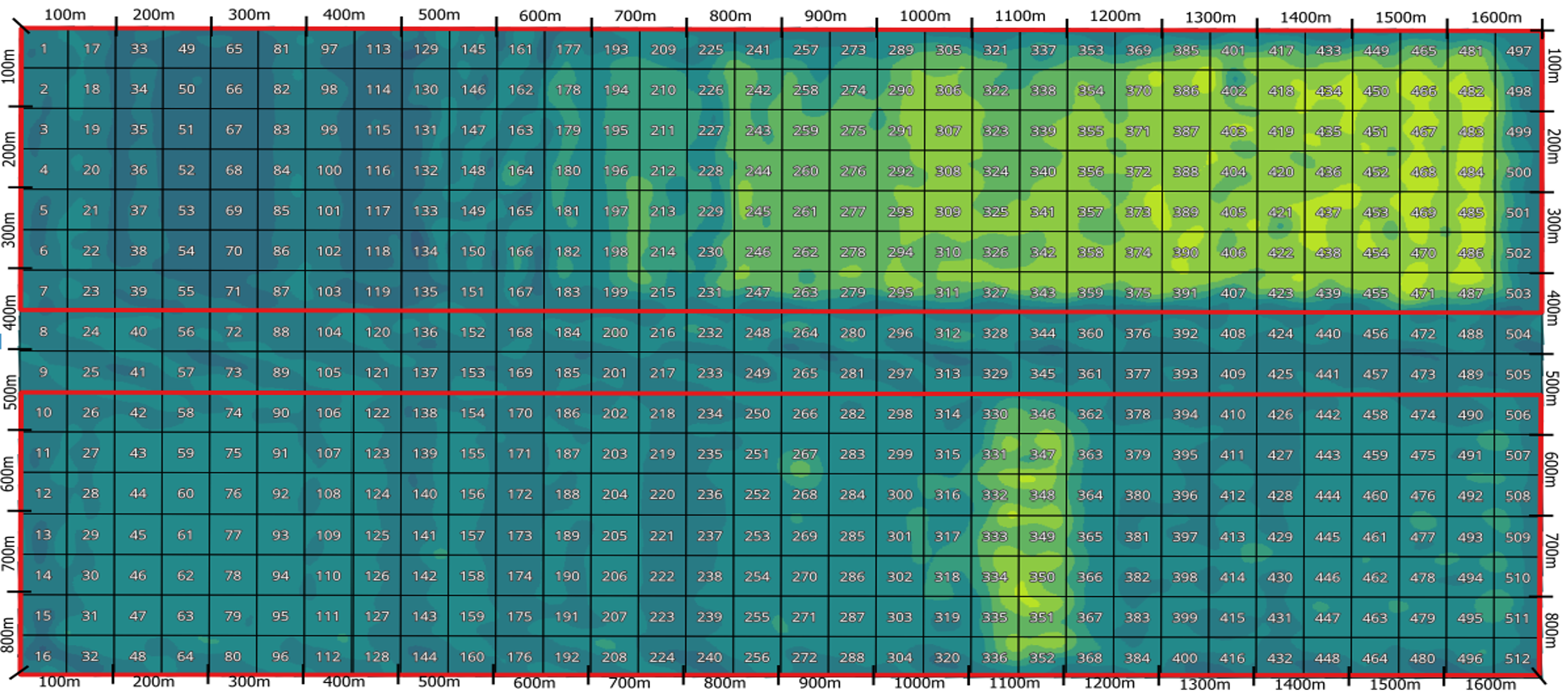Image resolution: width=1568 pixels, height=694 pixels.
Task: Select cell 9 in the grid
Action: click(44, 372)
